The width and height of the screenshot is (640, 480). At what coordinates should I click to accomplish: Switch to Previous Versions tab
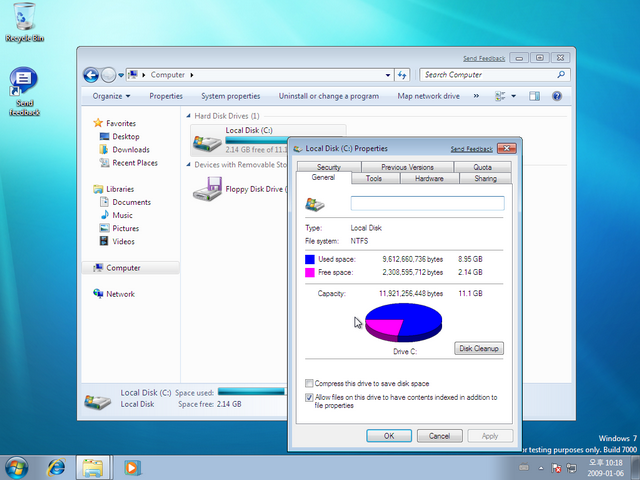(407, 167)
